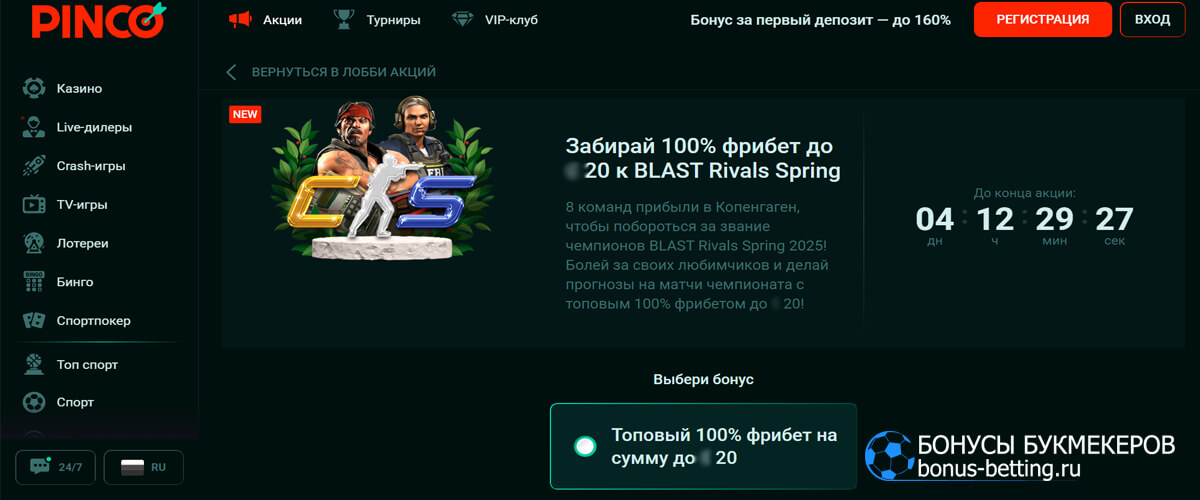Open Спортпокер cards icon
This screenshot has width=1200, height=500.
pyautogui.click(x=34, y=321)
